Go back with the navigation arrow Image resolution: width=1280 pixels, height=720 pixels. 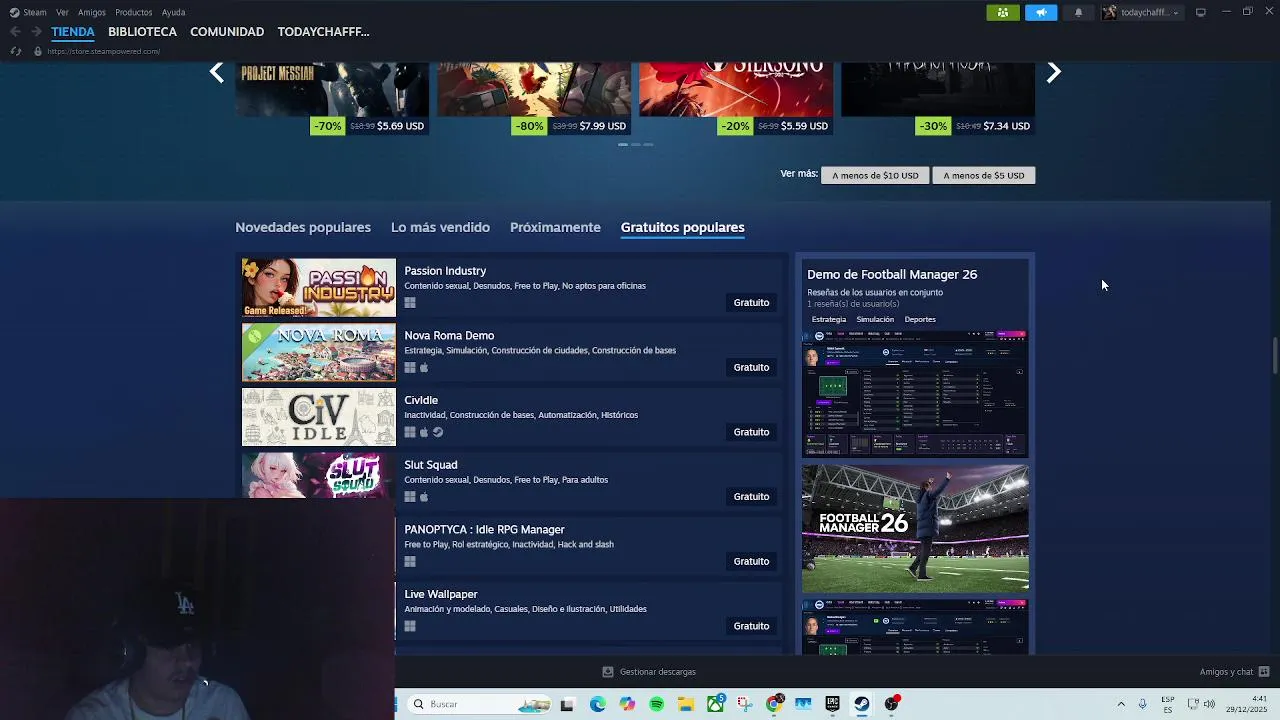15,31
